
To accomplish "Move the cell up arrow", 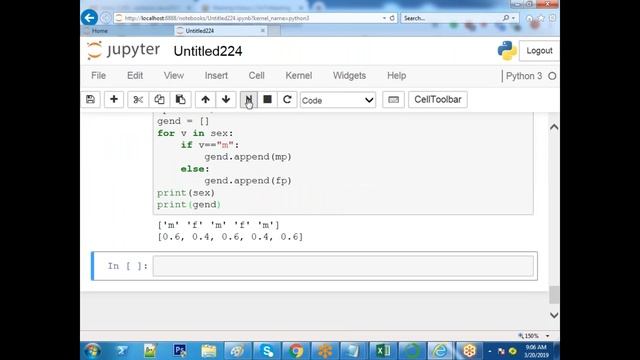I will (x=205, y=100).
